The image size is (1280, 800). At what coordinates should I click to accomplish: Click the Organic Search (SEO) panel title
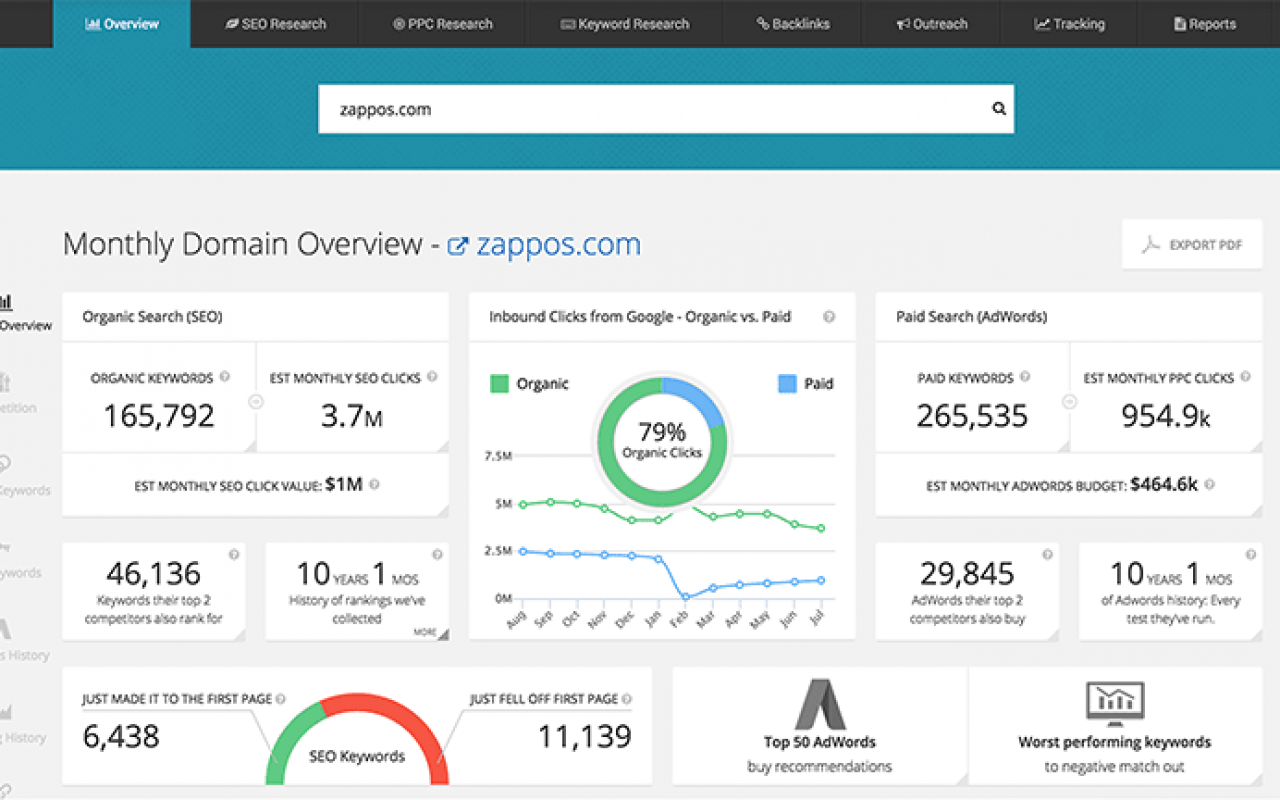click(x=152, y=316)
